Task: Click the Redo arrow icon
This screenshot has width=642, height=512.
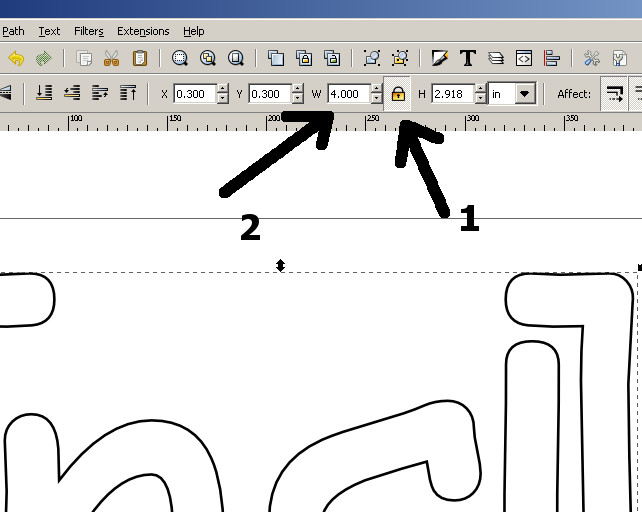Action: [43, 59]
